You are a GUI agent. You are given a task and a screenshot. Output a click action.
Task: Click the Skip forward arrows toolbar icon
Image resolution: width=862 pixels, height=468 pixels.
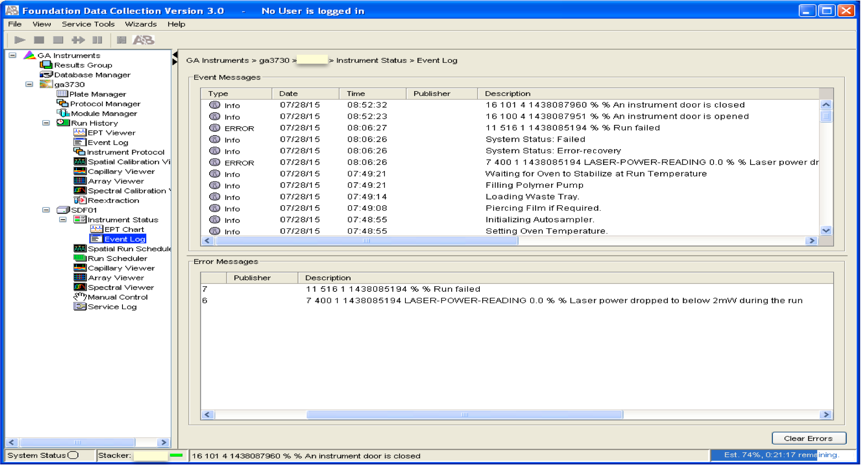(77, 40)
